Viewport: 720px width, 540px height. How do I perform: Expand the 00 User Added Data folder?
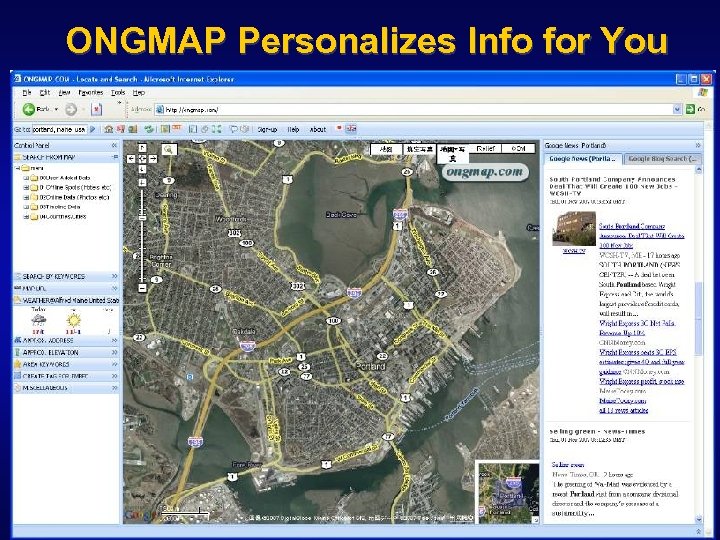tap(26, 178)
